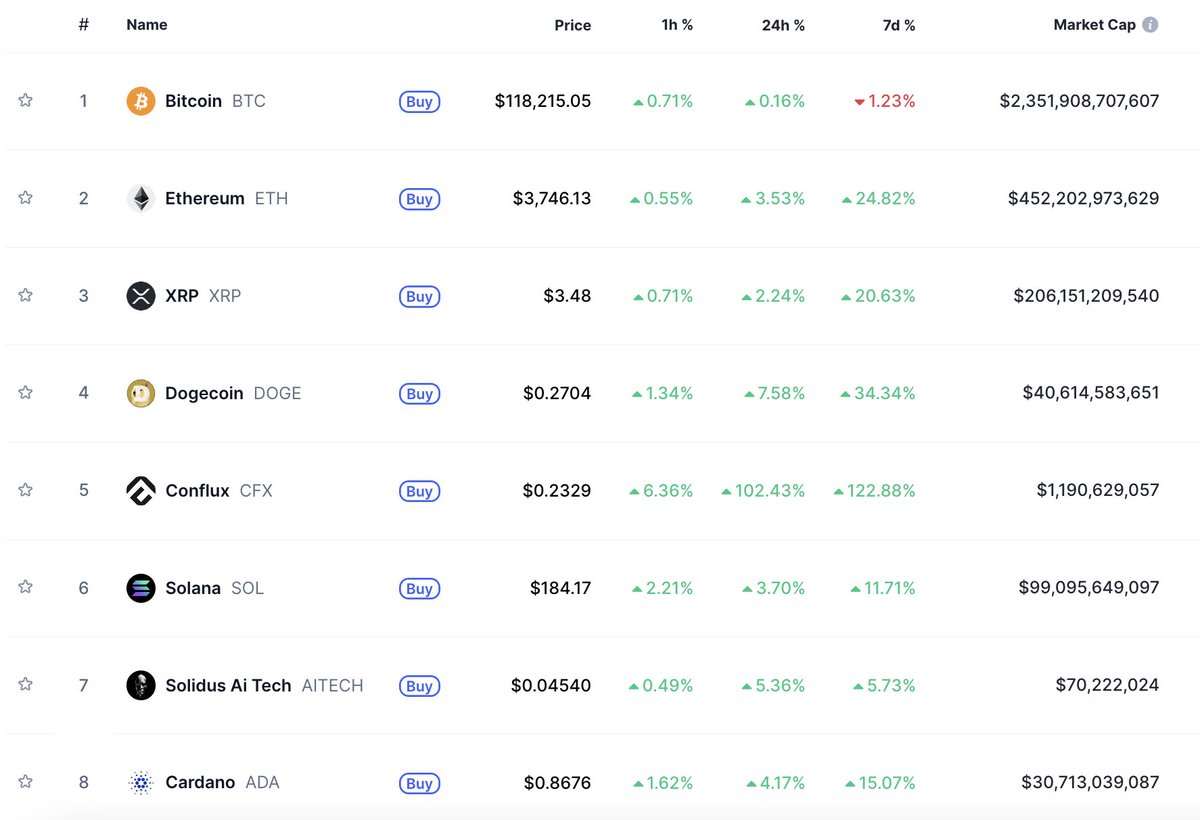The image size is (1200, 820).
Task: Click Buy in the Solana row
Action: pyautogui.click(x=420, y=588)
